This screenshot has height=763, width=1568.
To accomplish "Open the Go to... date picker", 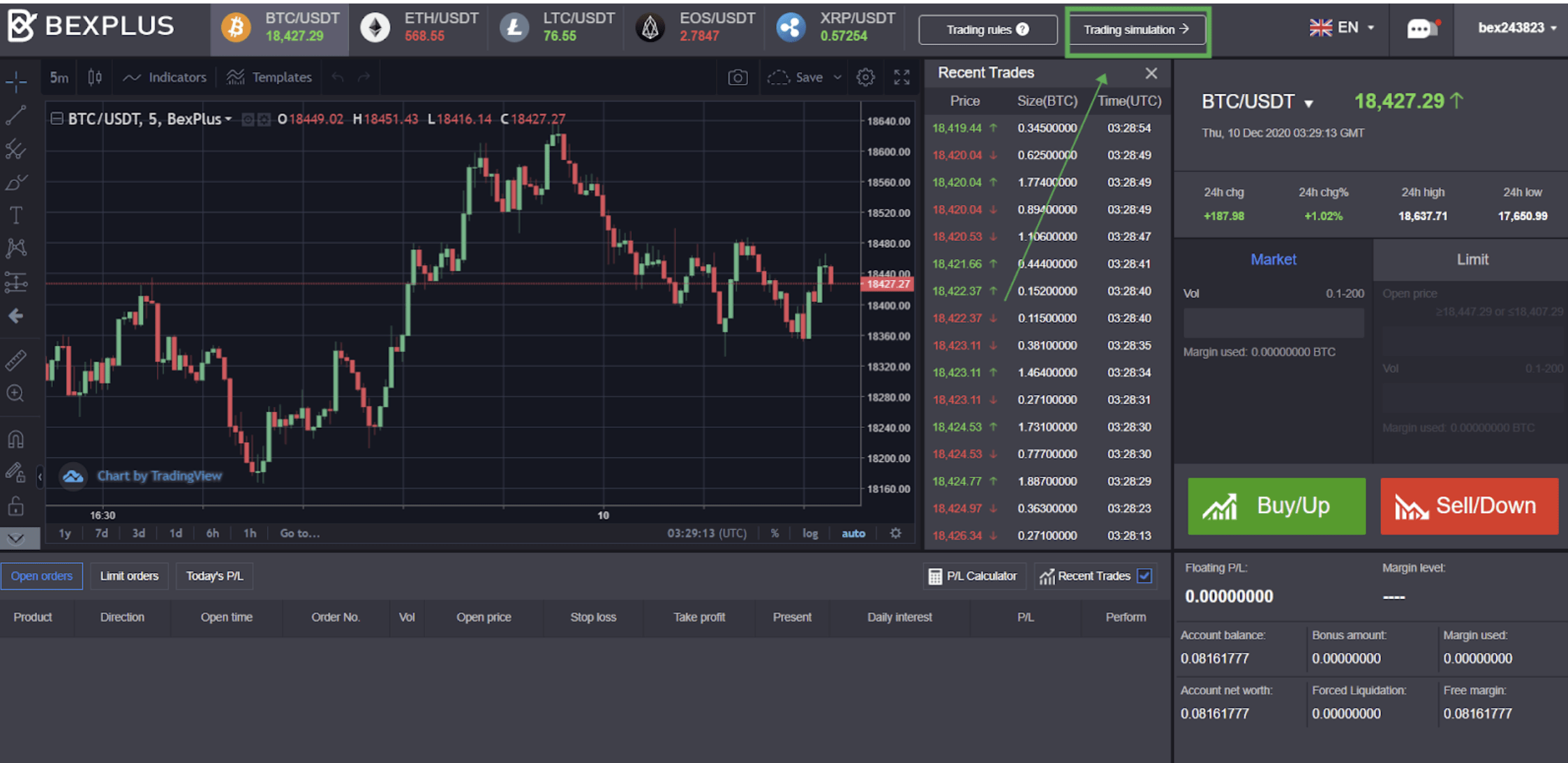I will click(x=300, y=533).
